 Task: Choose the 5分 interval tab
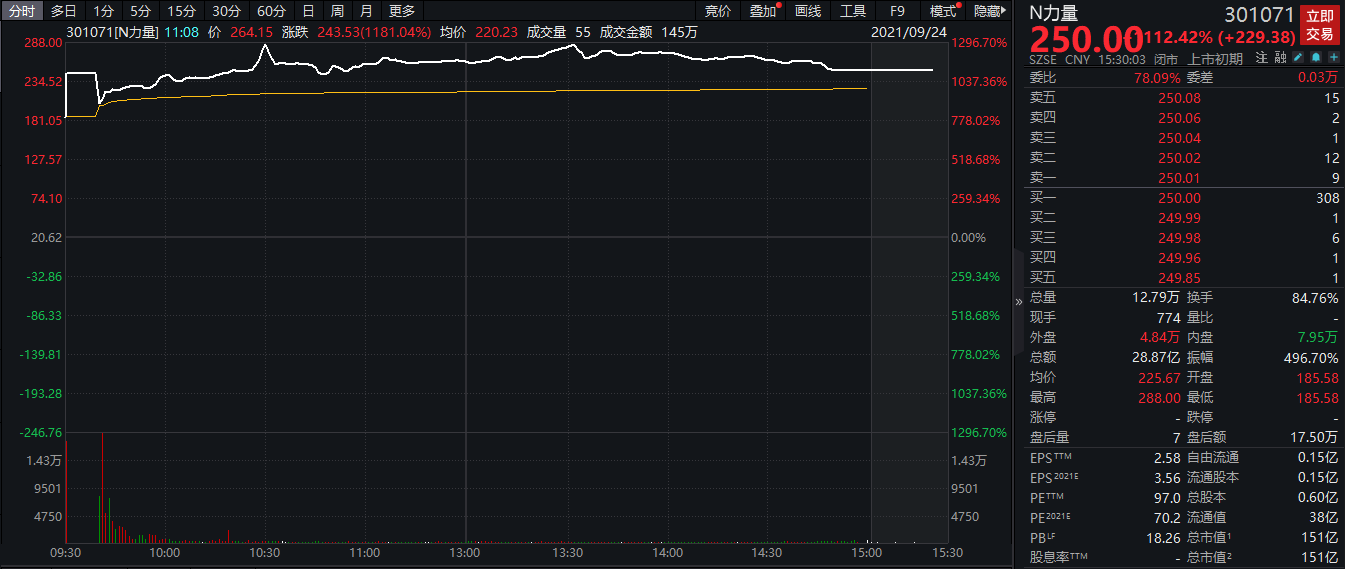[x=141, y=11]
